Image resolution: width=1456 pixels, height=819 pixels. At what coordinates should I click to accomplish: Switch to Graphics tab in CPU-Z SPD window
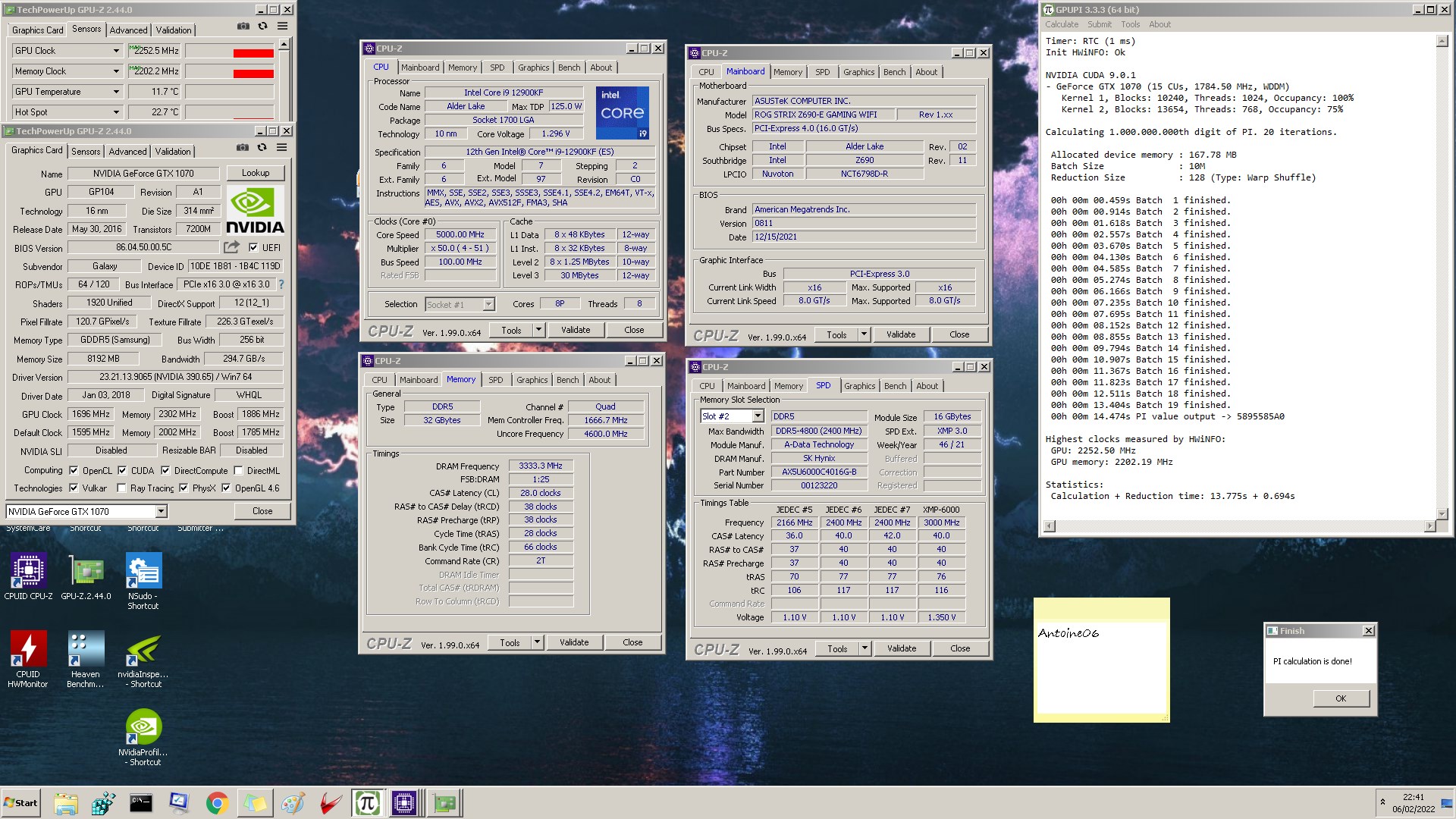(x=859, y=386)
